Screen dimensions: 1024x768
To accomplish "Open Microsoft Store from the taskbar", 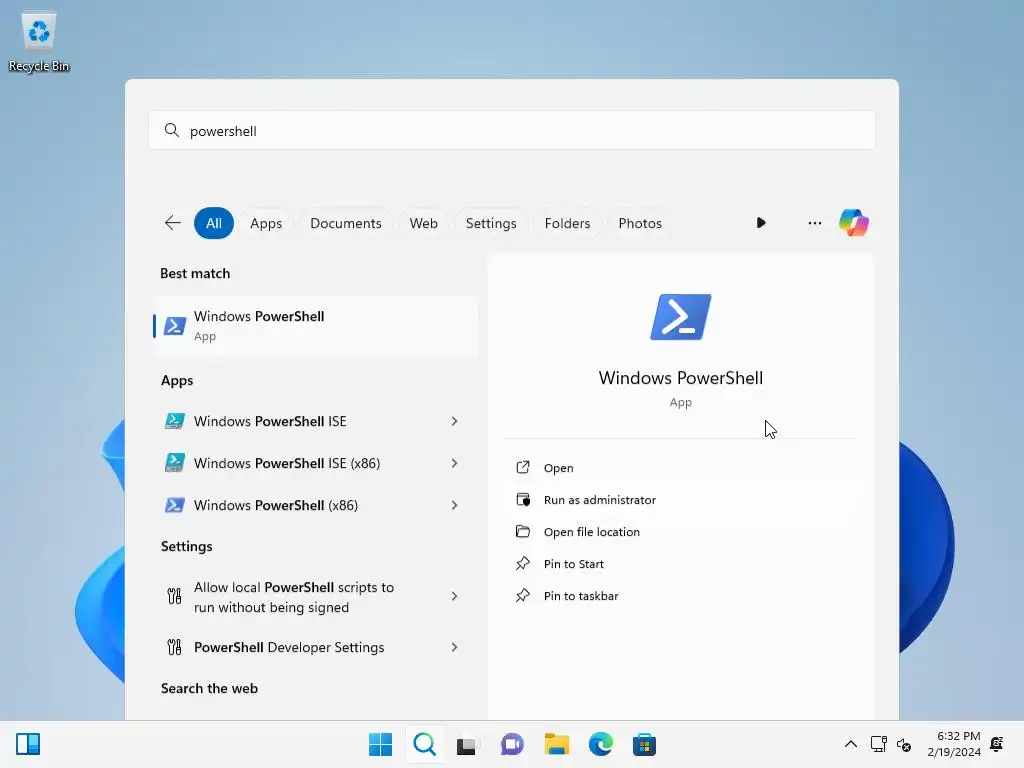I will click(644, 744).
